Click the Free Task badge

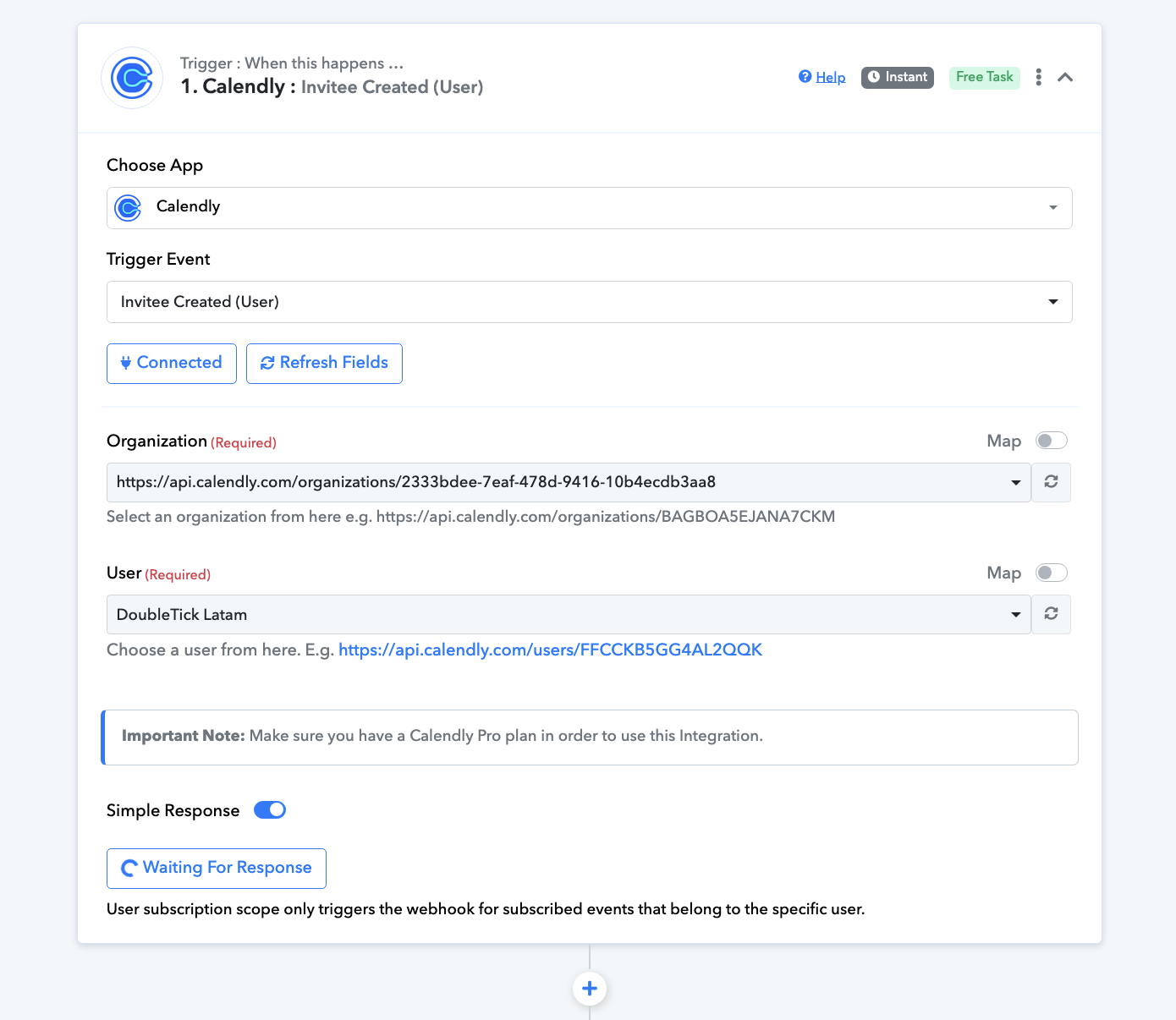coord(985,77)
